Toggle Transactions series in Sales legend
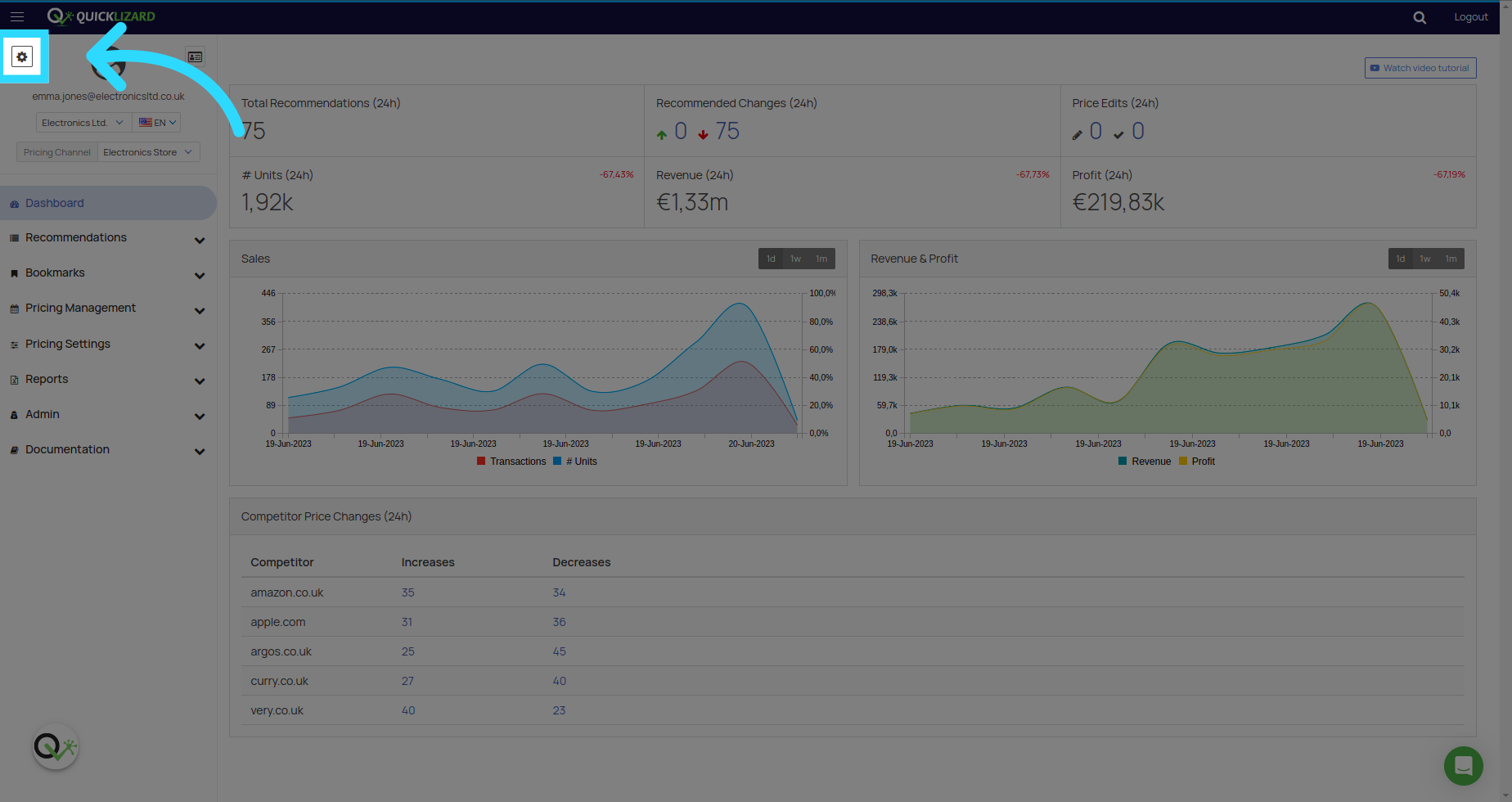Viewport: 1512px width, 802px height. (511, 462)
